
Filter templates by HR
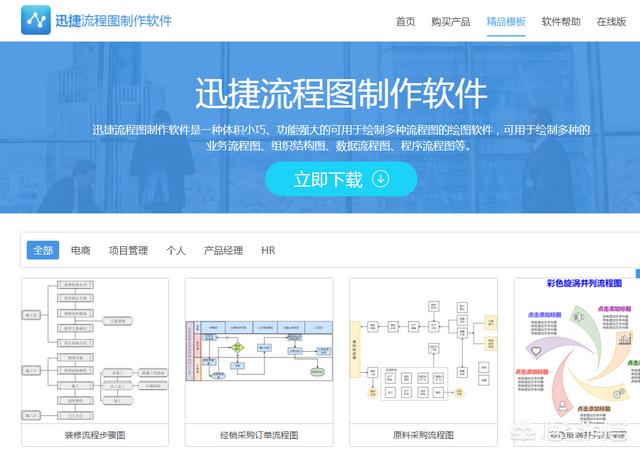point(268,250)
